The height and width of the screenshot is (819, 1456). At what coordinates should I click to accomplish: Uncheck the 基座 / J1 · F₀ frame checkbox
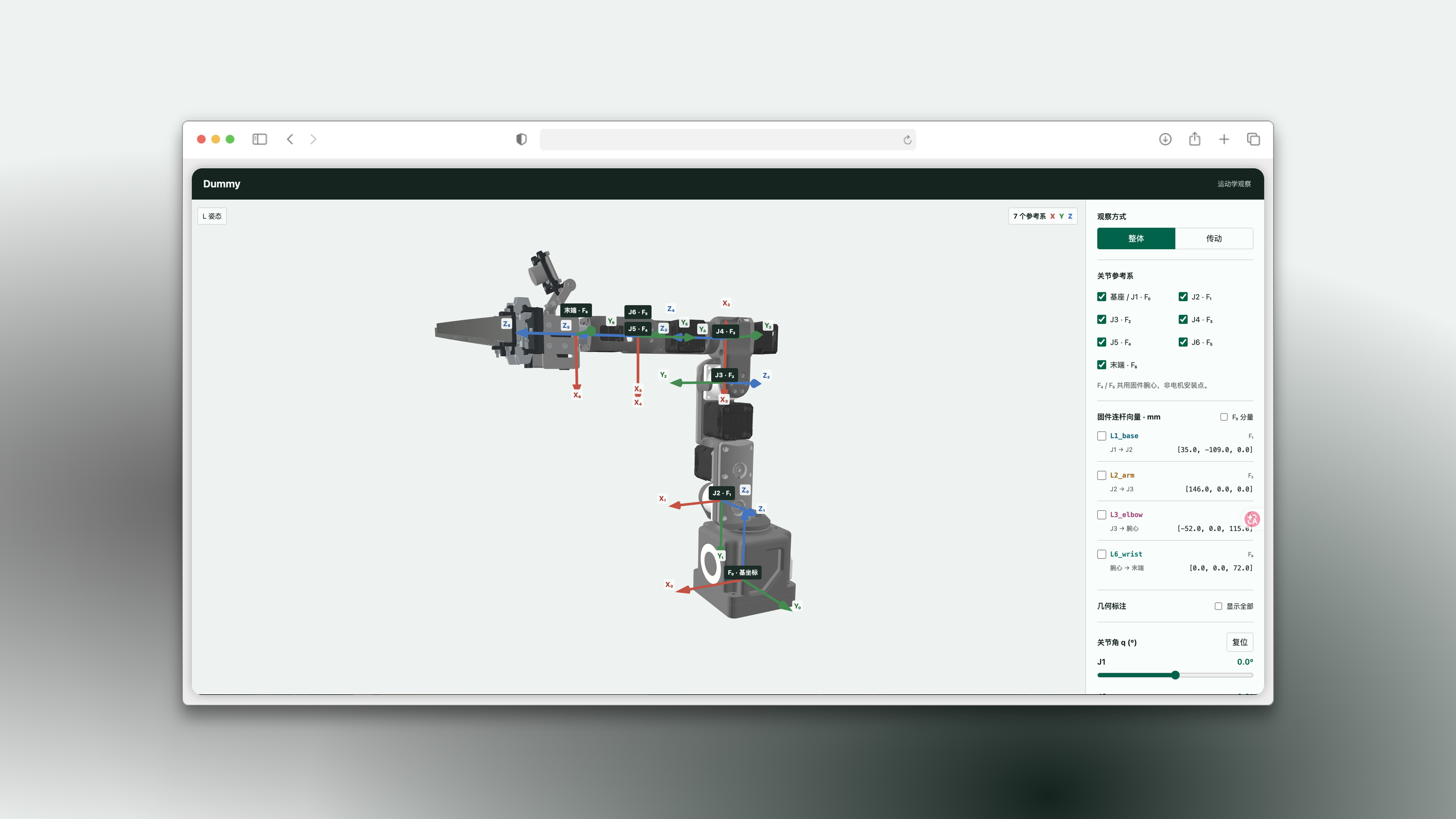pos(1101,297)
